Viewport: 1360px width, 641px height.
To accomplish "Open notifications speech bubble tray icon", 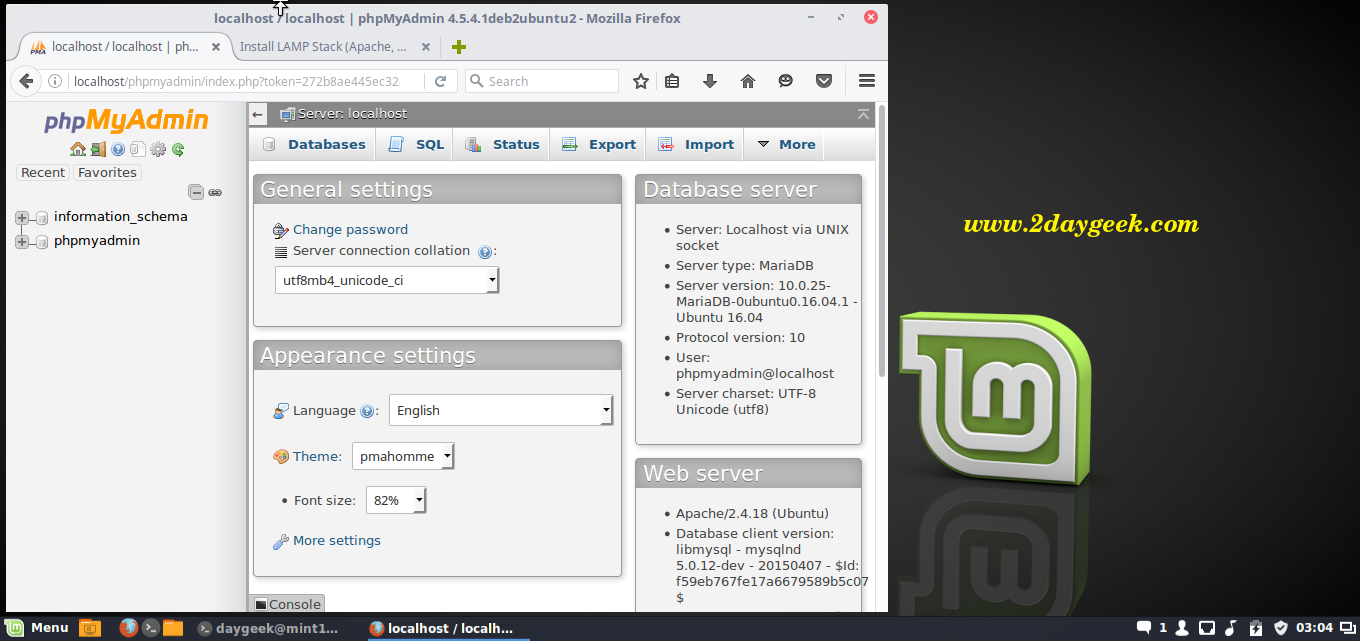I will tap(1144, 628).
